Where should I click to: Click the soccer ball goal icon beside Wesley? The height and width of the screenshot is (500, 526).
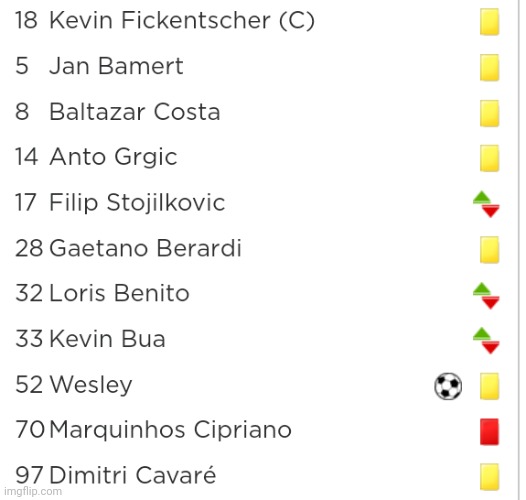448,386
